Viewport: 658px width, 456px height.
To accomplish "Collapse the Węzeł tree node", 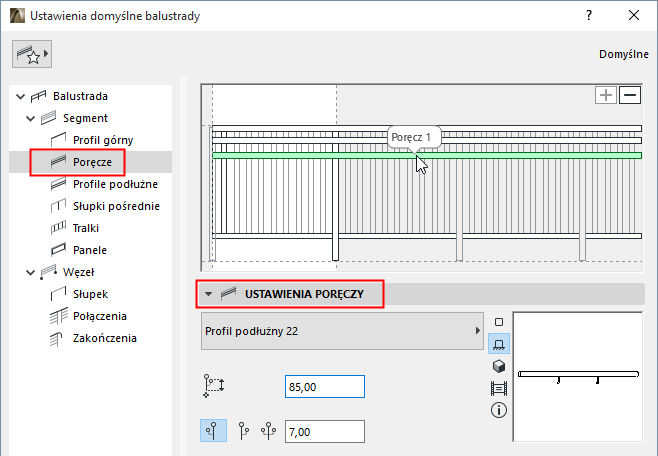I will 30,272.
